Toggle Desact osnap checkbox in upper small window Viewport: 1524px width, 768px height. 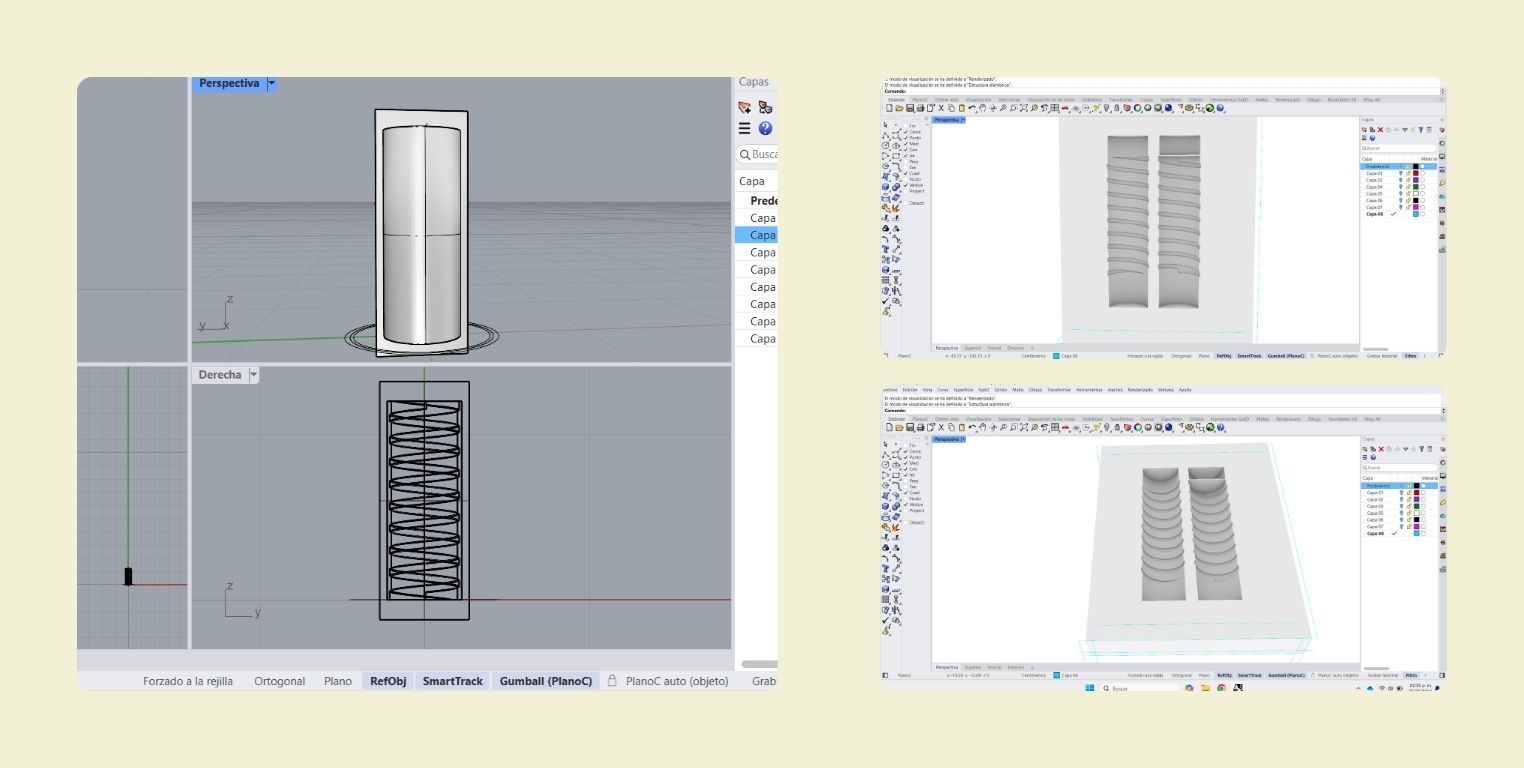coord(906,203)
